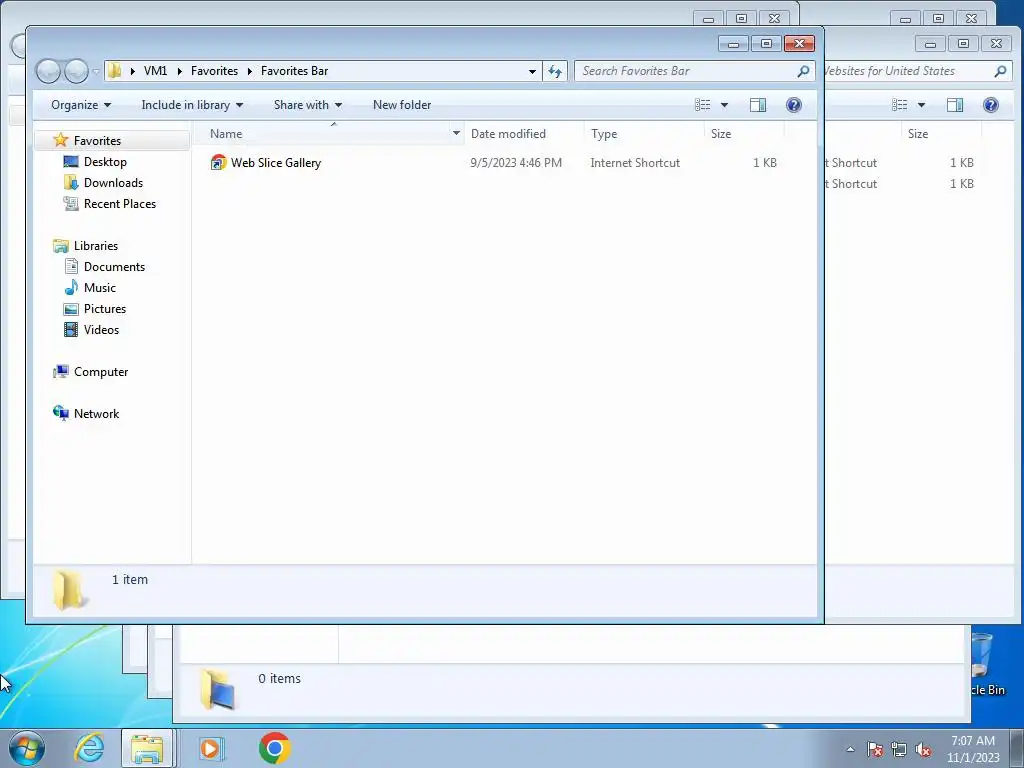The height and width of the screenshot is (768, 1024).
Task: Select Favorites Bar breadcrumb segment
Action: 295,71
